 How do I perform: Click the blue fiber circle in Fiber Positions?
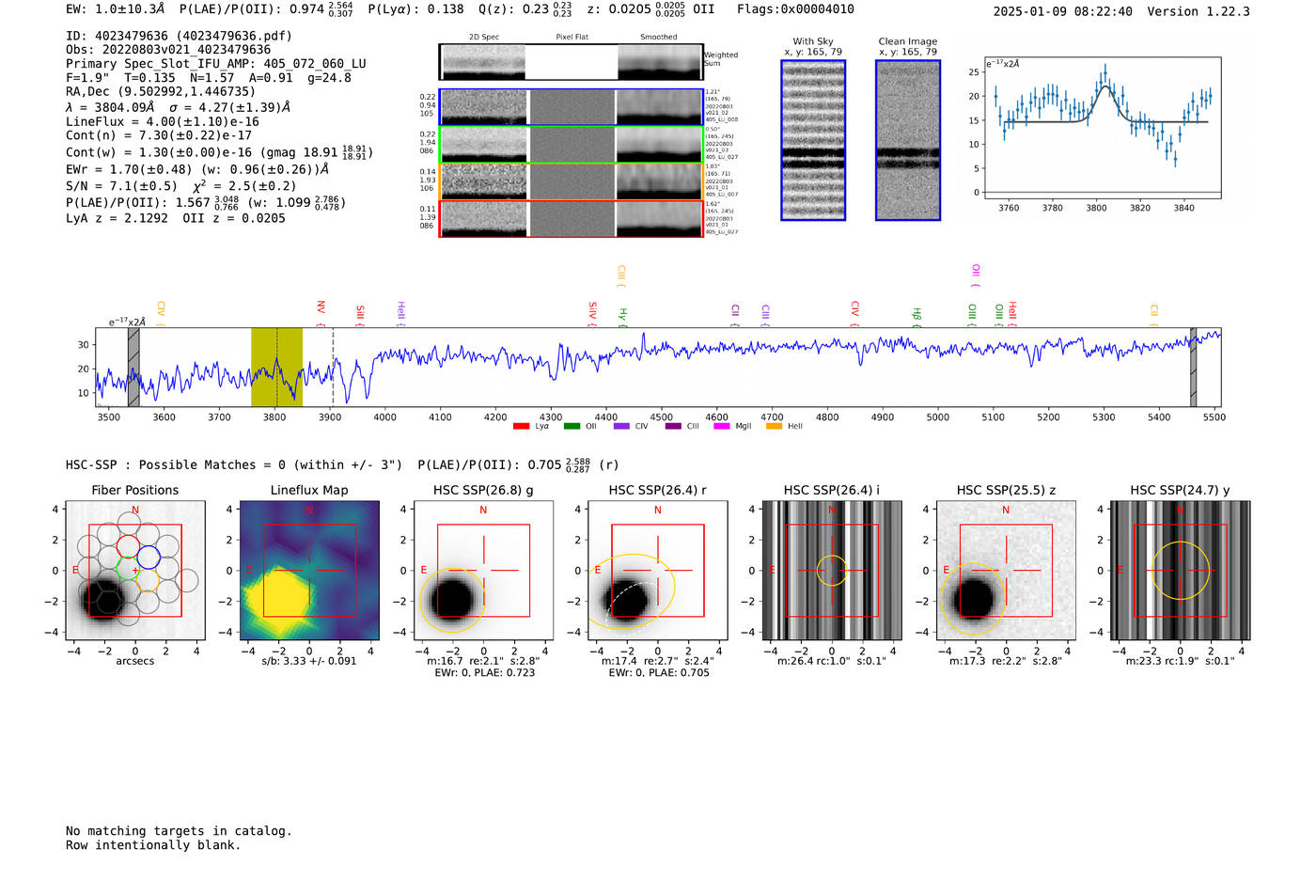[x=149, y=558]
